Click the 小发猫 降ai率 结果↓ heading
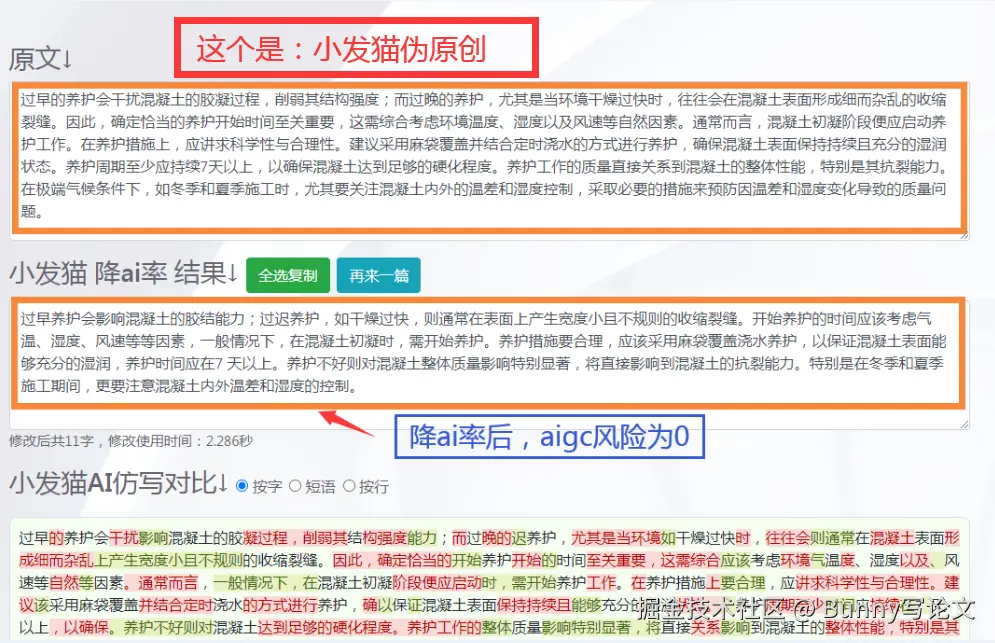This screenshot has width=995, height=643. [x=124, y=274]
